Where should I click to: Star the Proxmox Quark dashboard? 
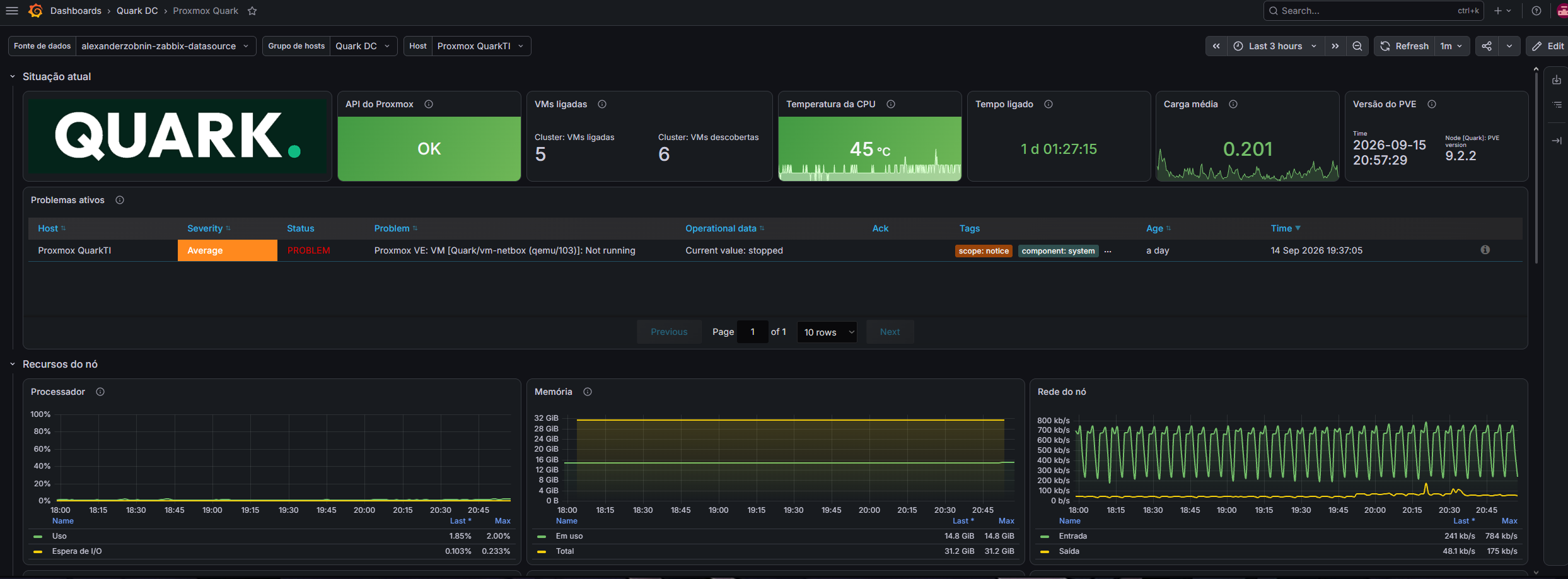click(x=252, y=11)
